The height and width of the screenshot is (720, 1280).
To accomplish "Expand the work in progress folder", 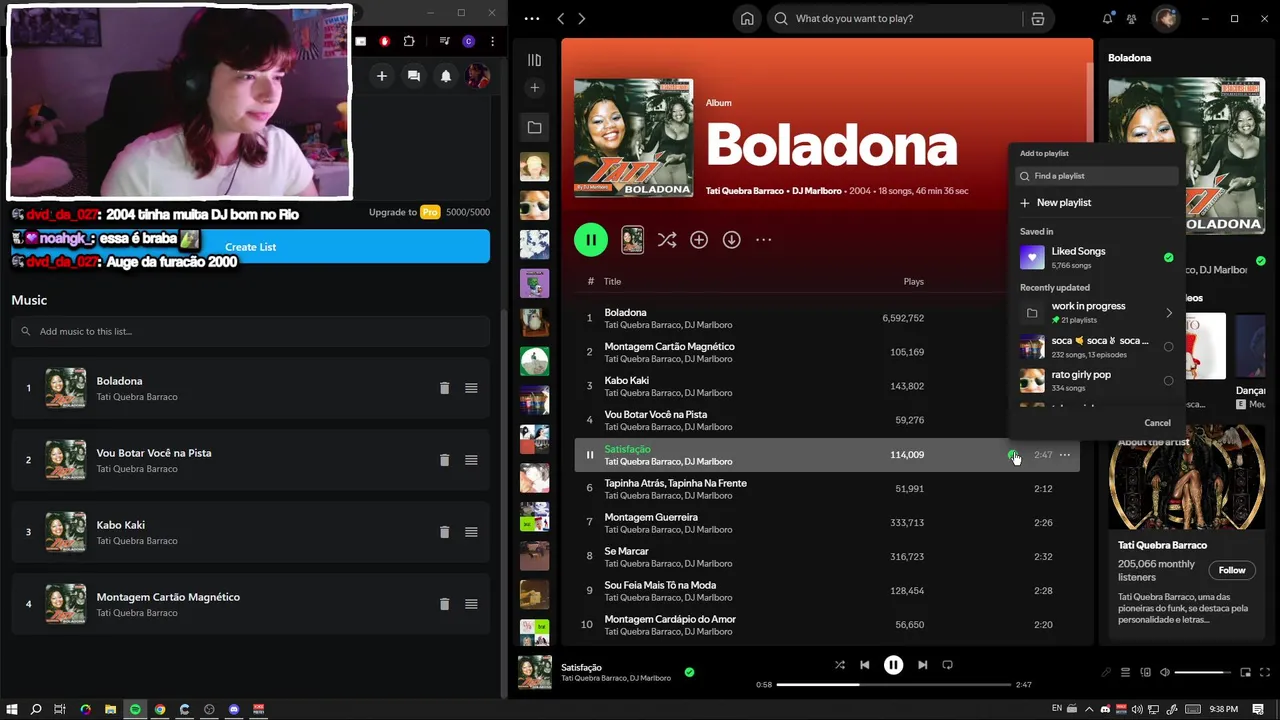I will [x=1168, y=313].
